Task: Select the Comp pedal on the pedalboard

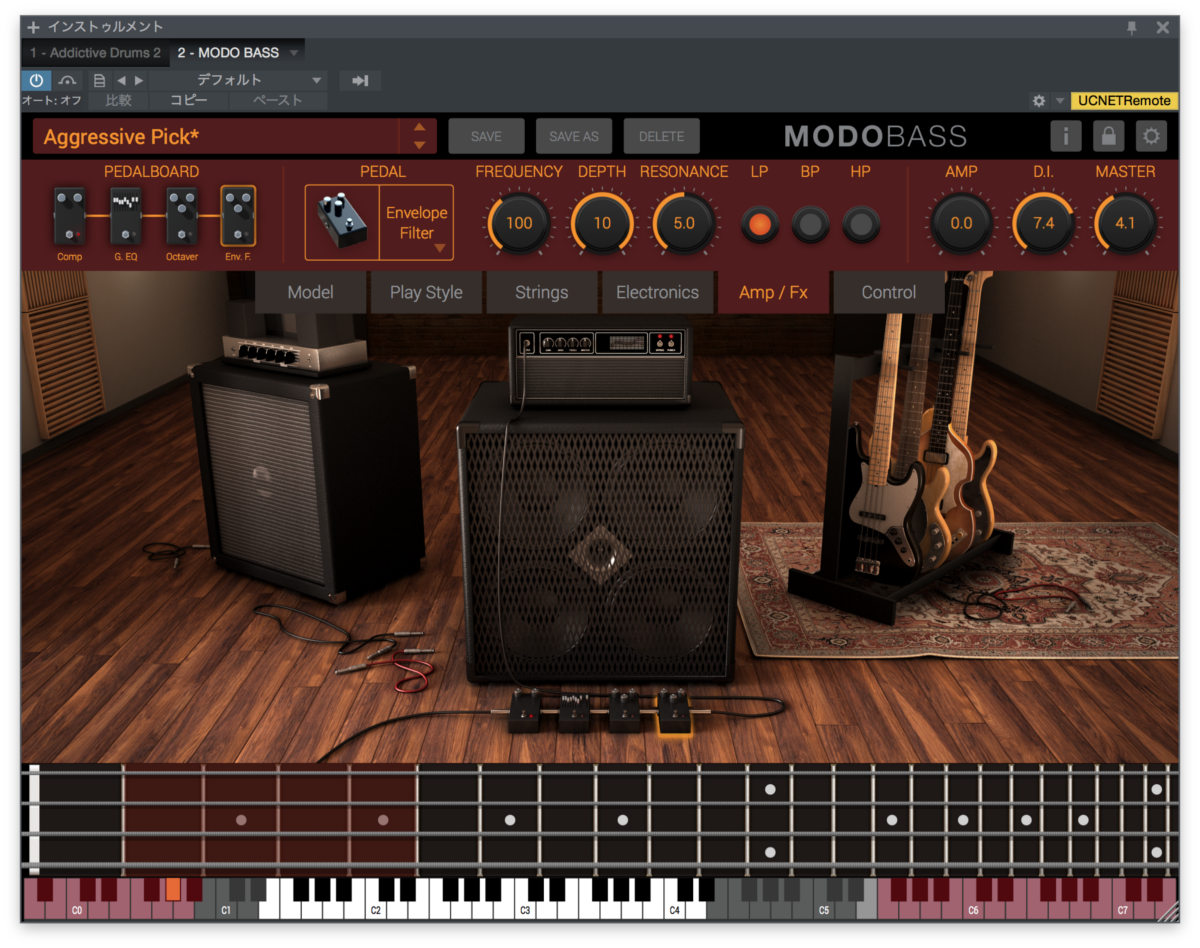Action: click(70, 215)
